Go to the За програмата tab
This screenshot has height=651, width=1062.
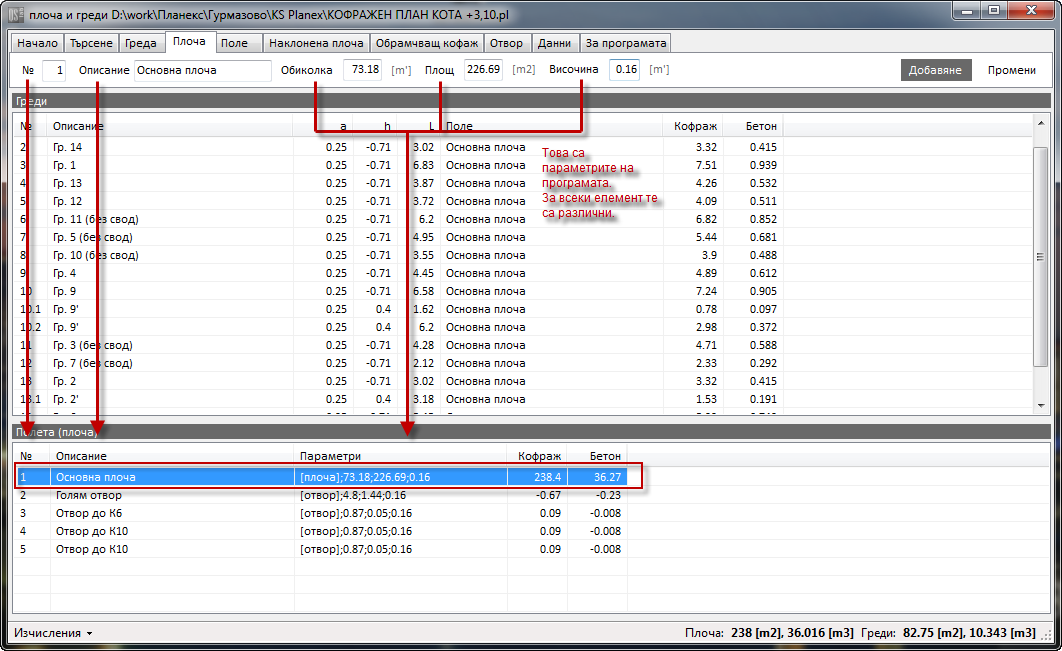[625, 43]
